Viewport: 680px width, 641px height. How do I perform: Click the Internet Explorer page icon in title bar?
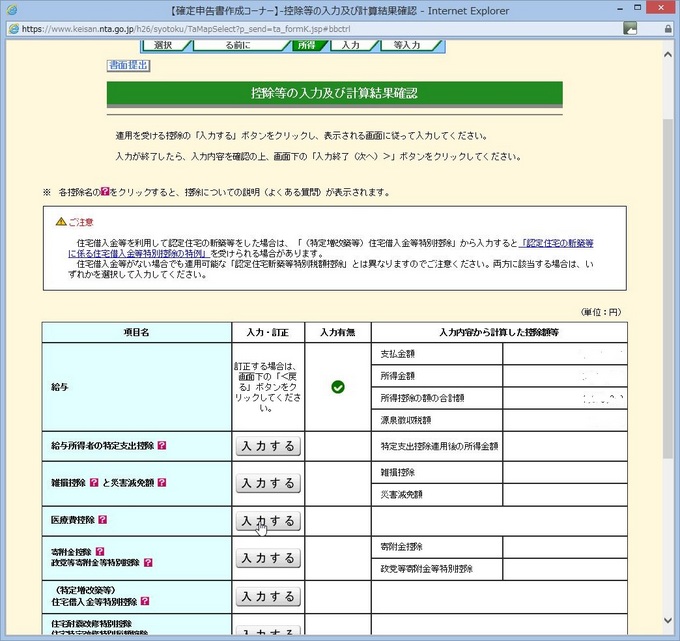(x=12, y=10)
